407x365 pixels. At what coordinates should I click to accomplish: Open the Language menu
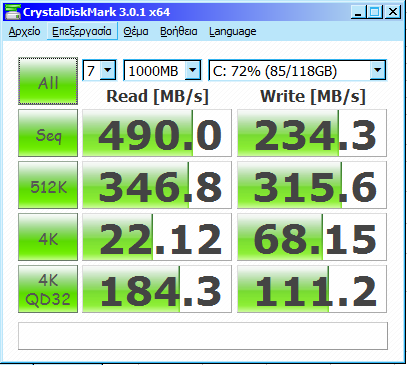click(233, 31)
